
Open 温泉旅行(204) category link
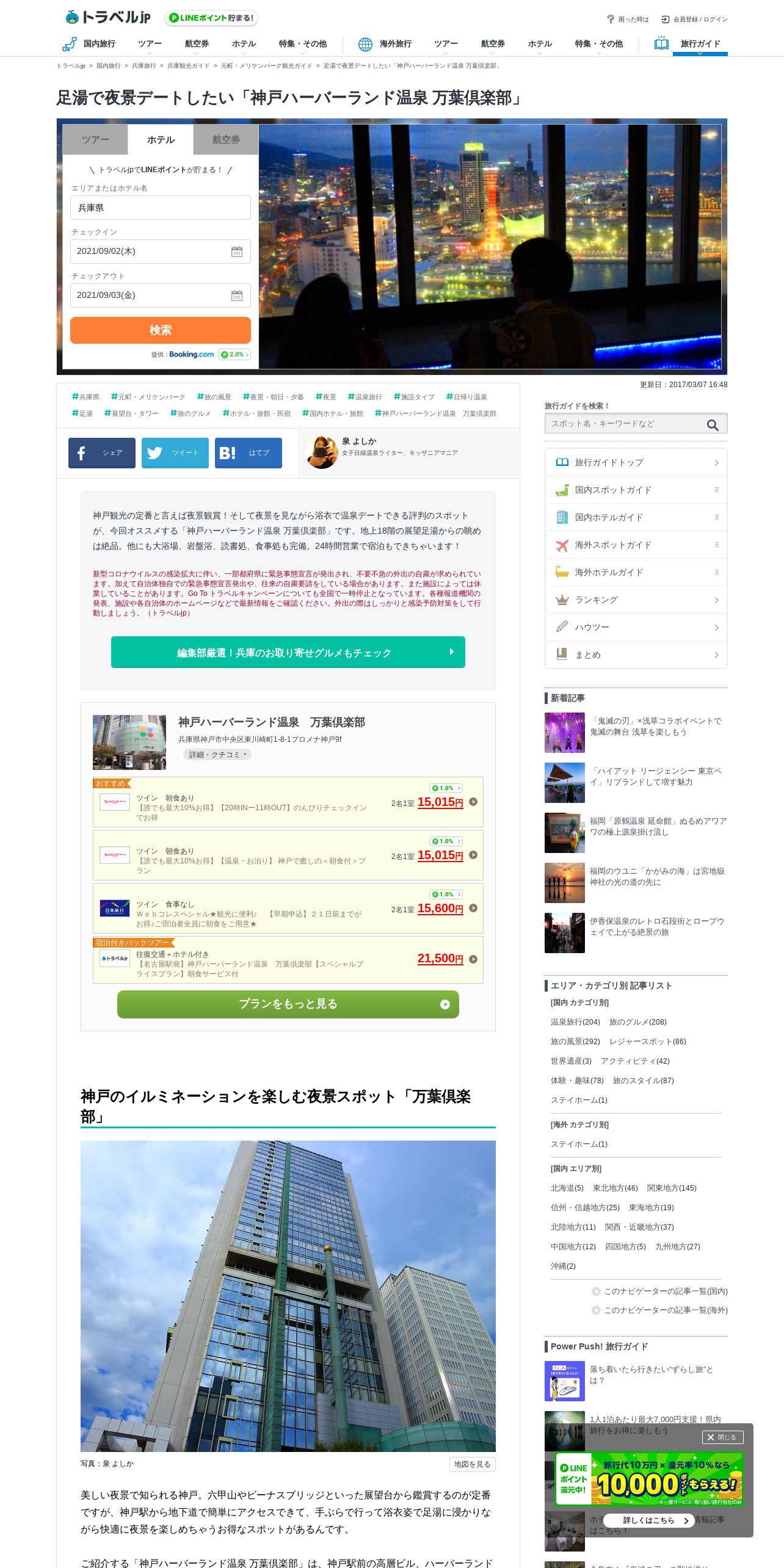575,1022
